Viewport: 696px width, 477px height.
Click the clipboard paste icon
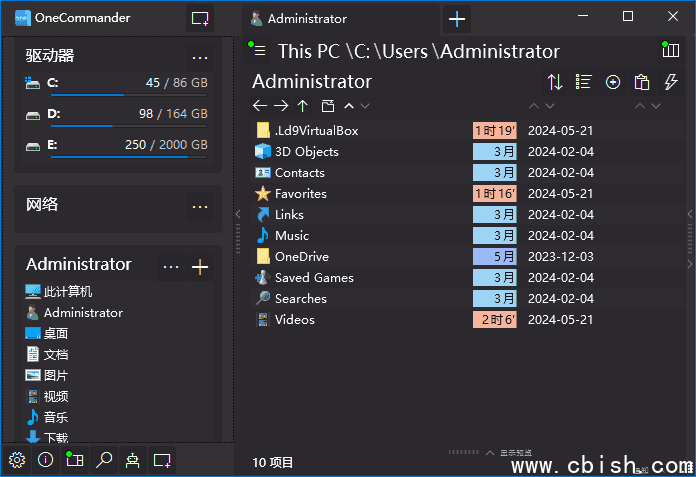pyautogui.click(x=642, y=82)
